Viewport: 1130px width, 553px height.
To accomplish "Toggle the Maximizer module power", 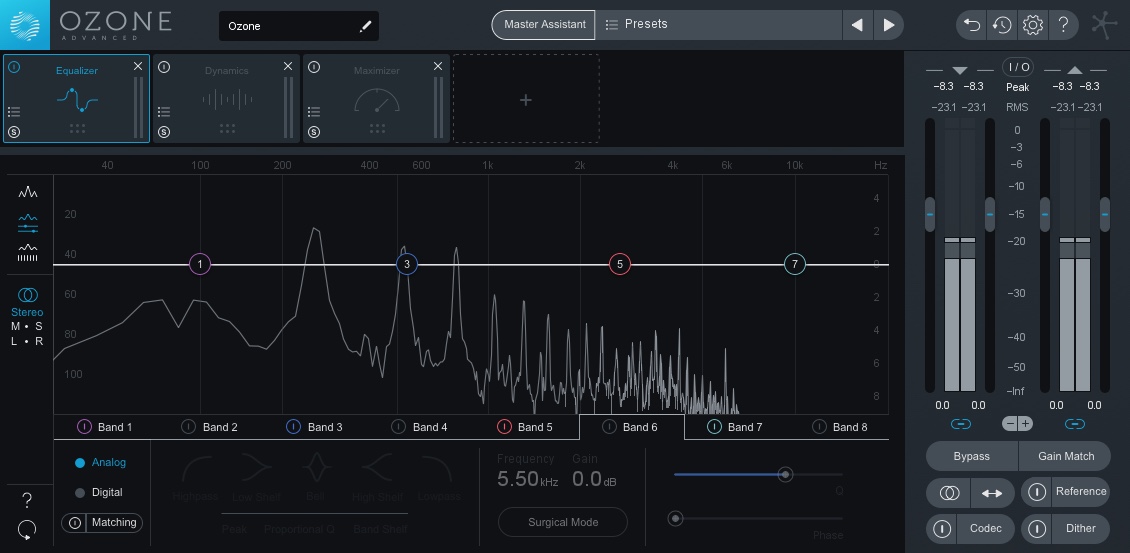I will (314, 67).
